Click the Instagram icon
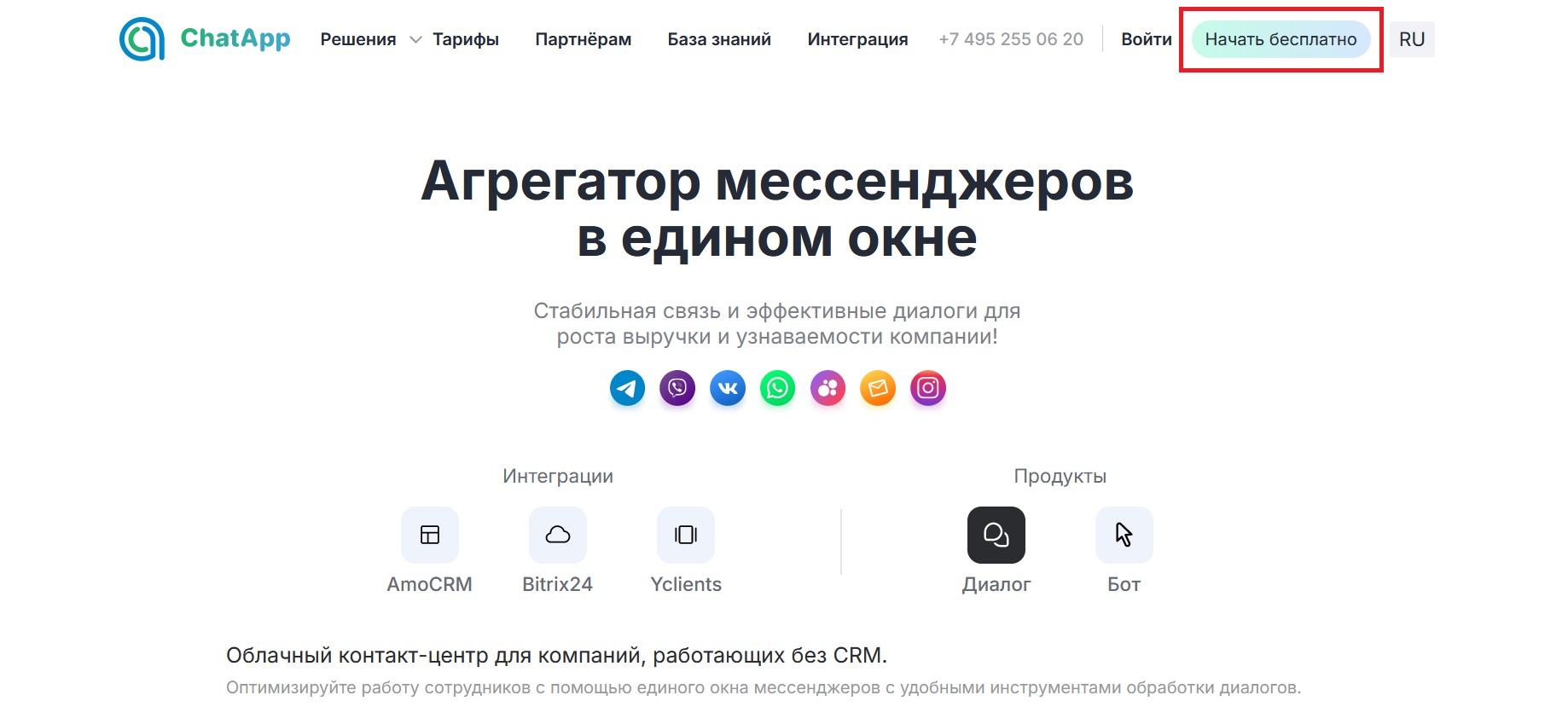The width and height of the screenshot is (1568, 724). coord(928,389)
